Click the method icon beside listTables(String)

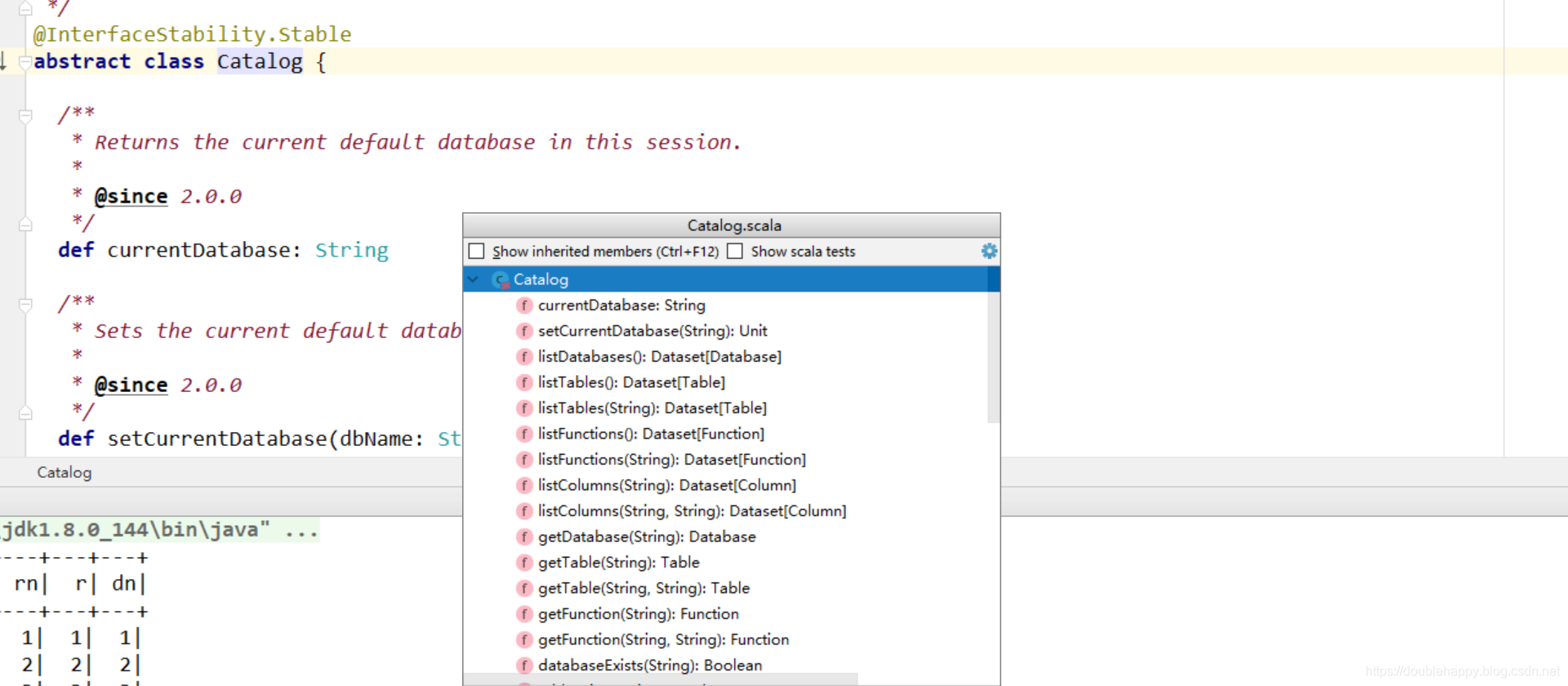524,408
